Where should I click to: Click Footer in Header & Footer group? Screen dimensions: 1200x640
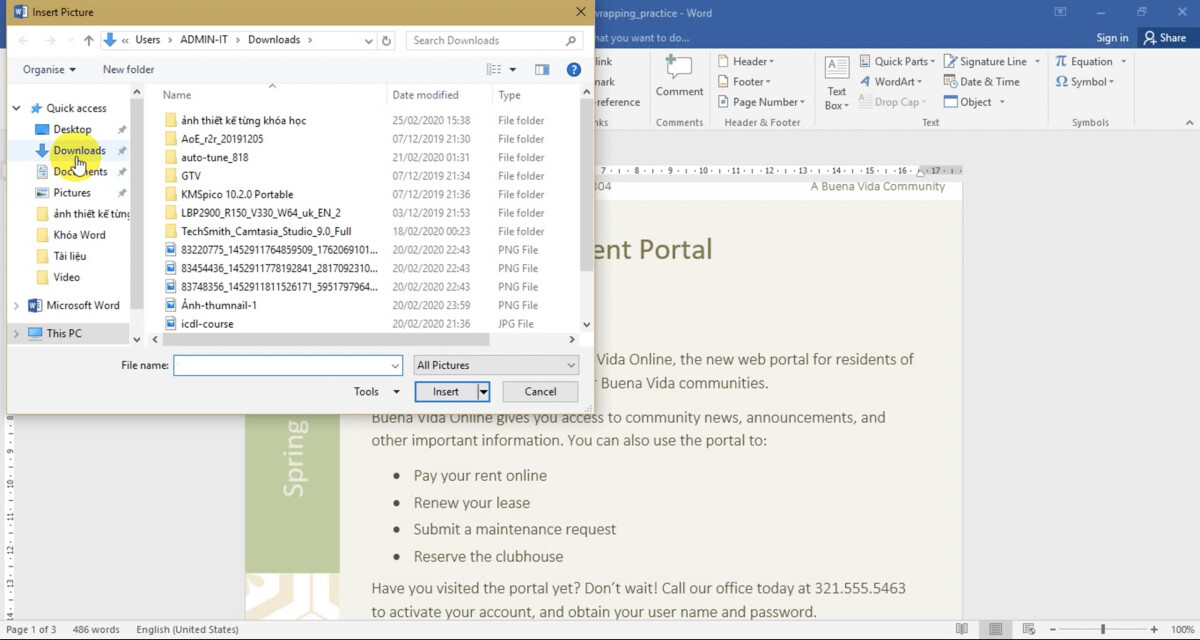744,82
